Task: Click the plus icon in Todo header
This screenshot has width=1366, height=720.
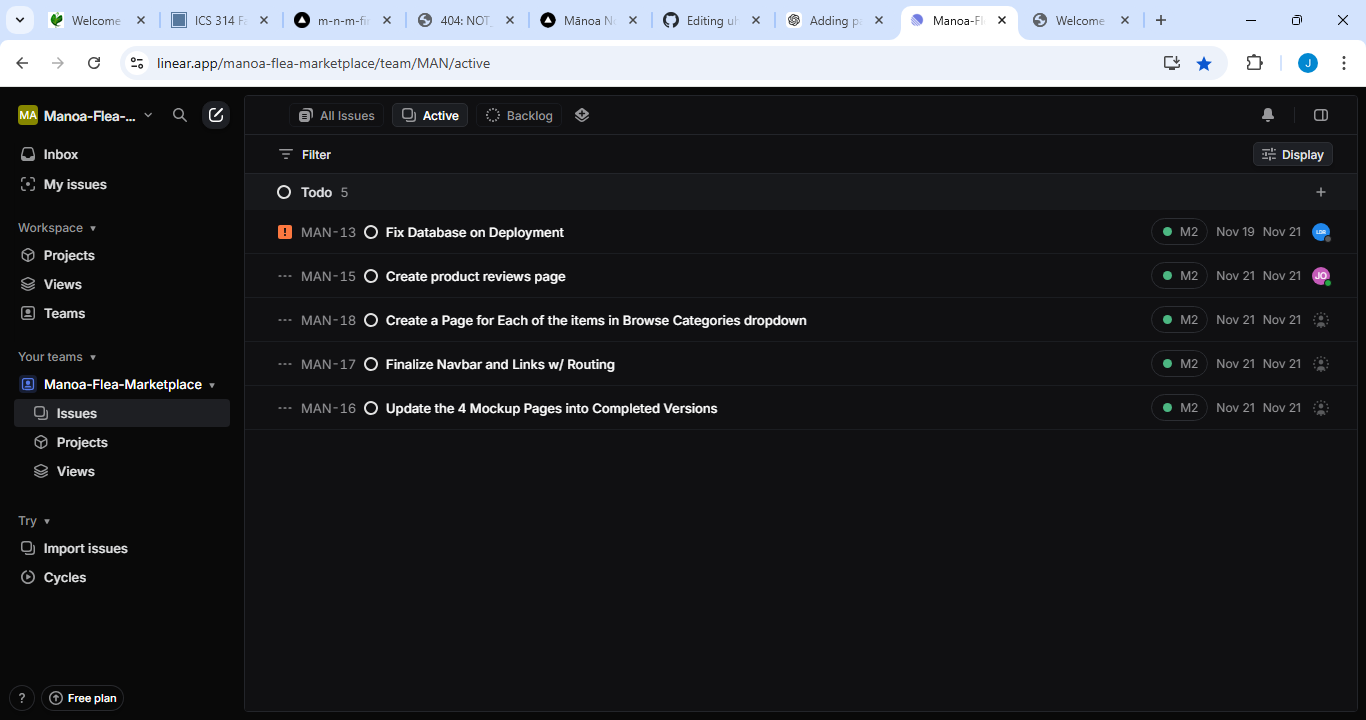Action: tap(1321, 192)
